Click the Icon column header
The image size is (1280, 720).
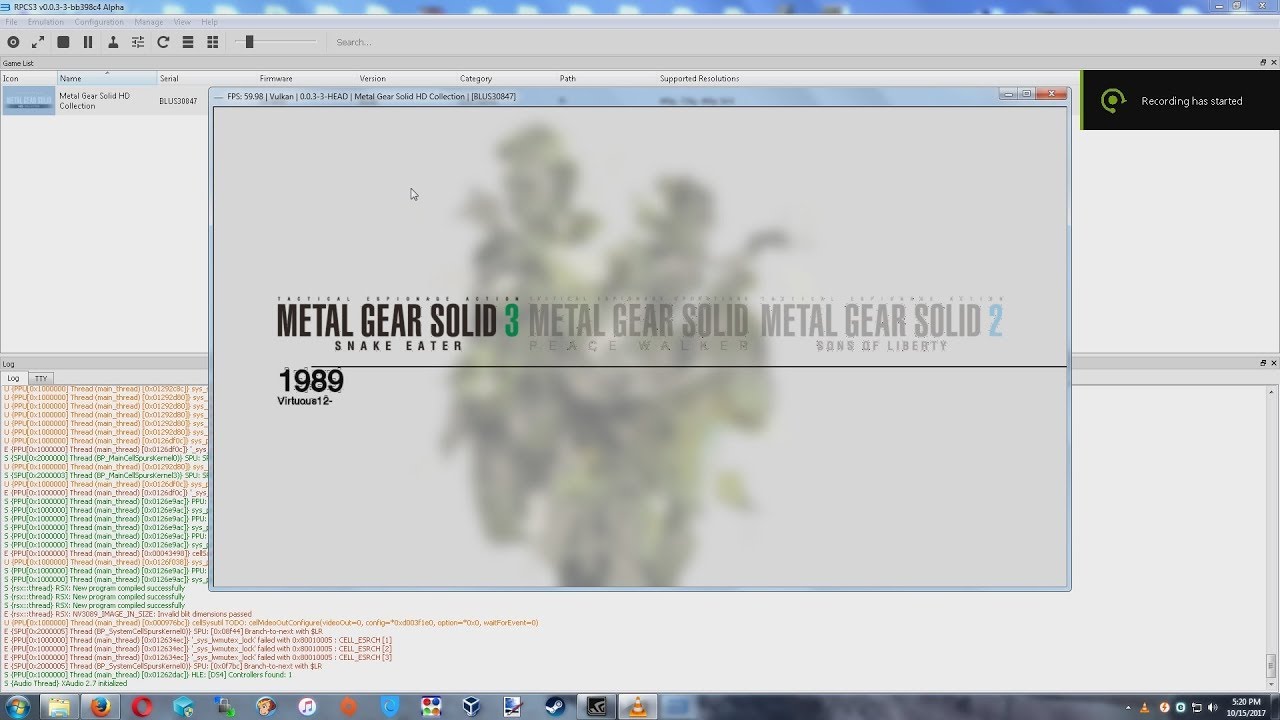[x=28, y=78]
